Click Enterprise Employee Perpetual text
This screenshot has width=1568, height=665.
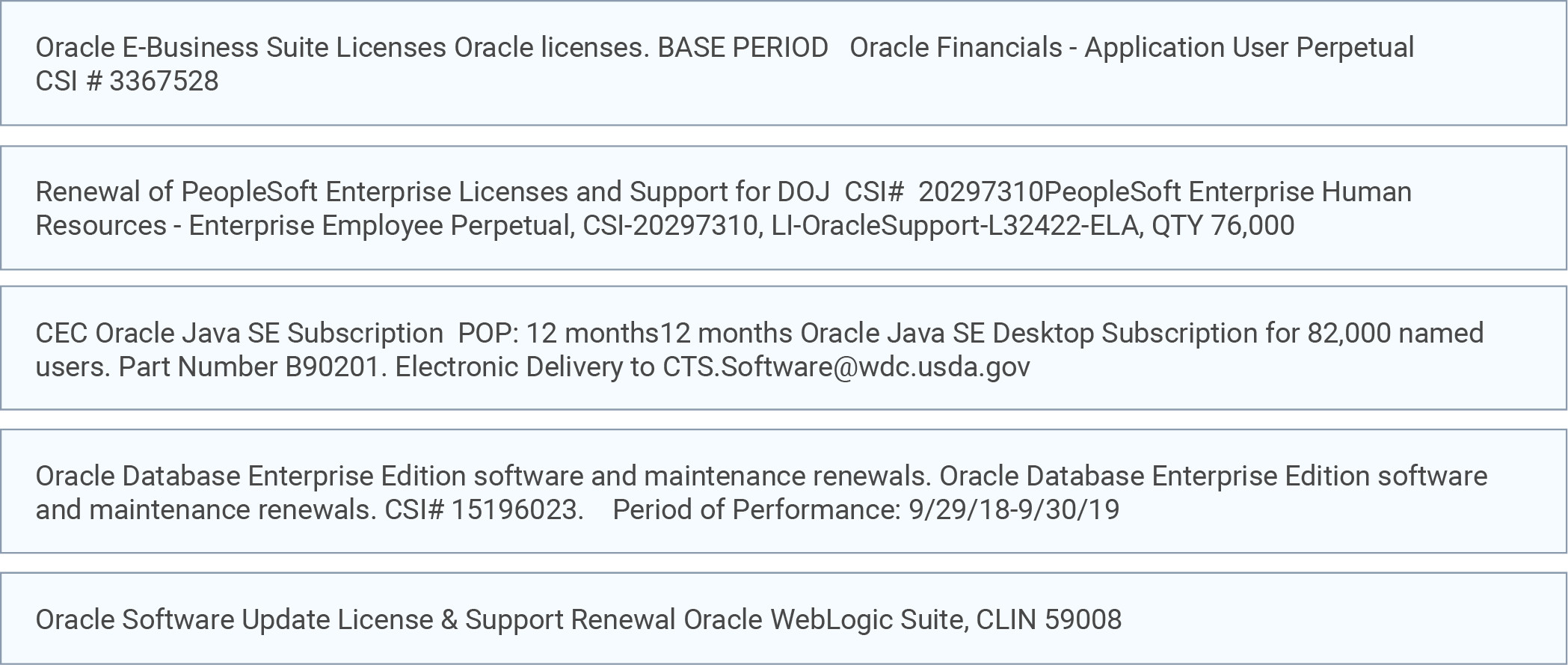[381, 225]
